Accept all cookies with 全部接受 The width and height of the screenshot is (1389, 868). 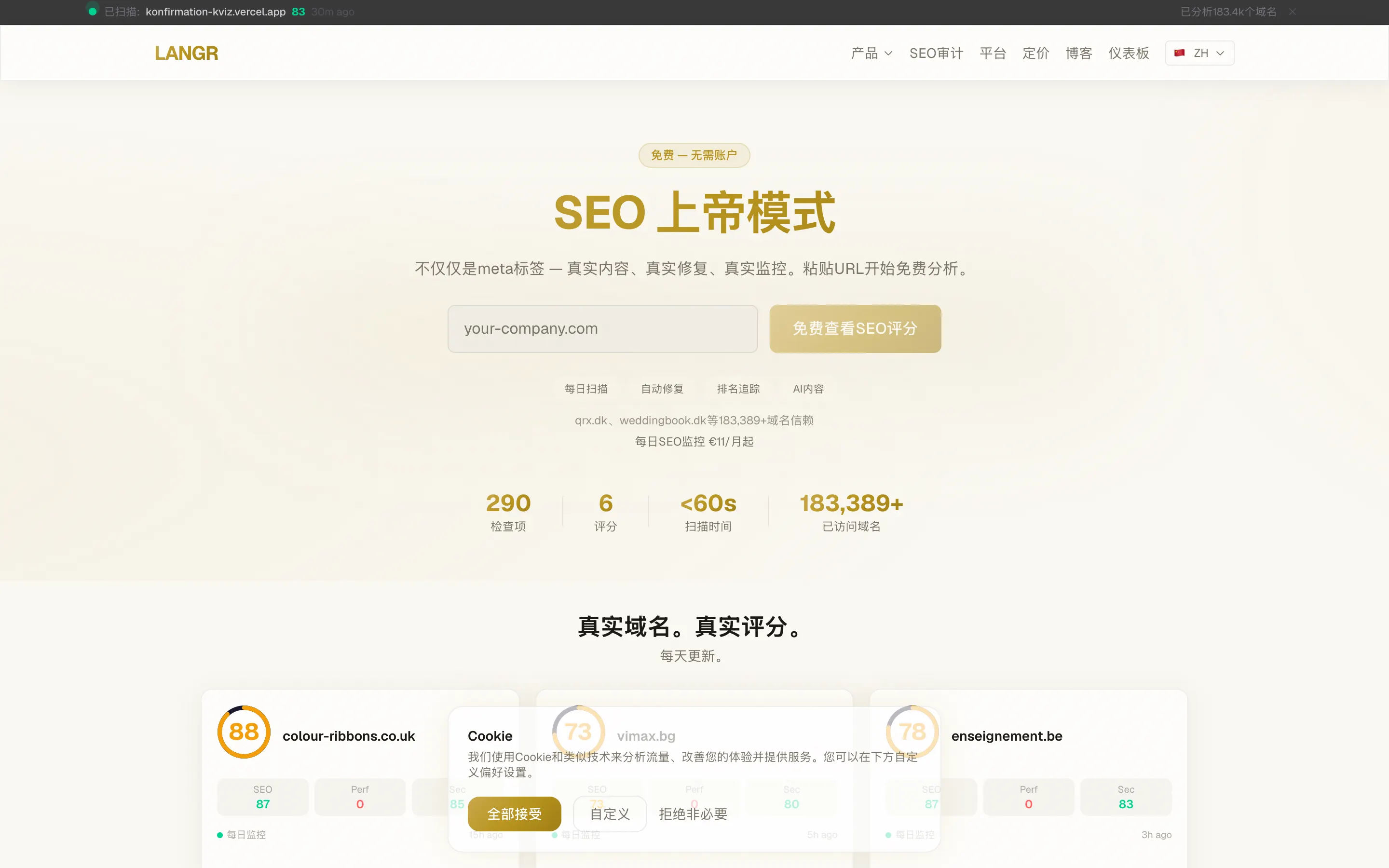(514, 814)
